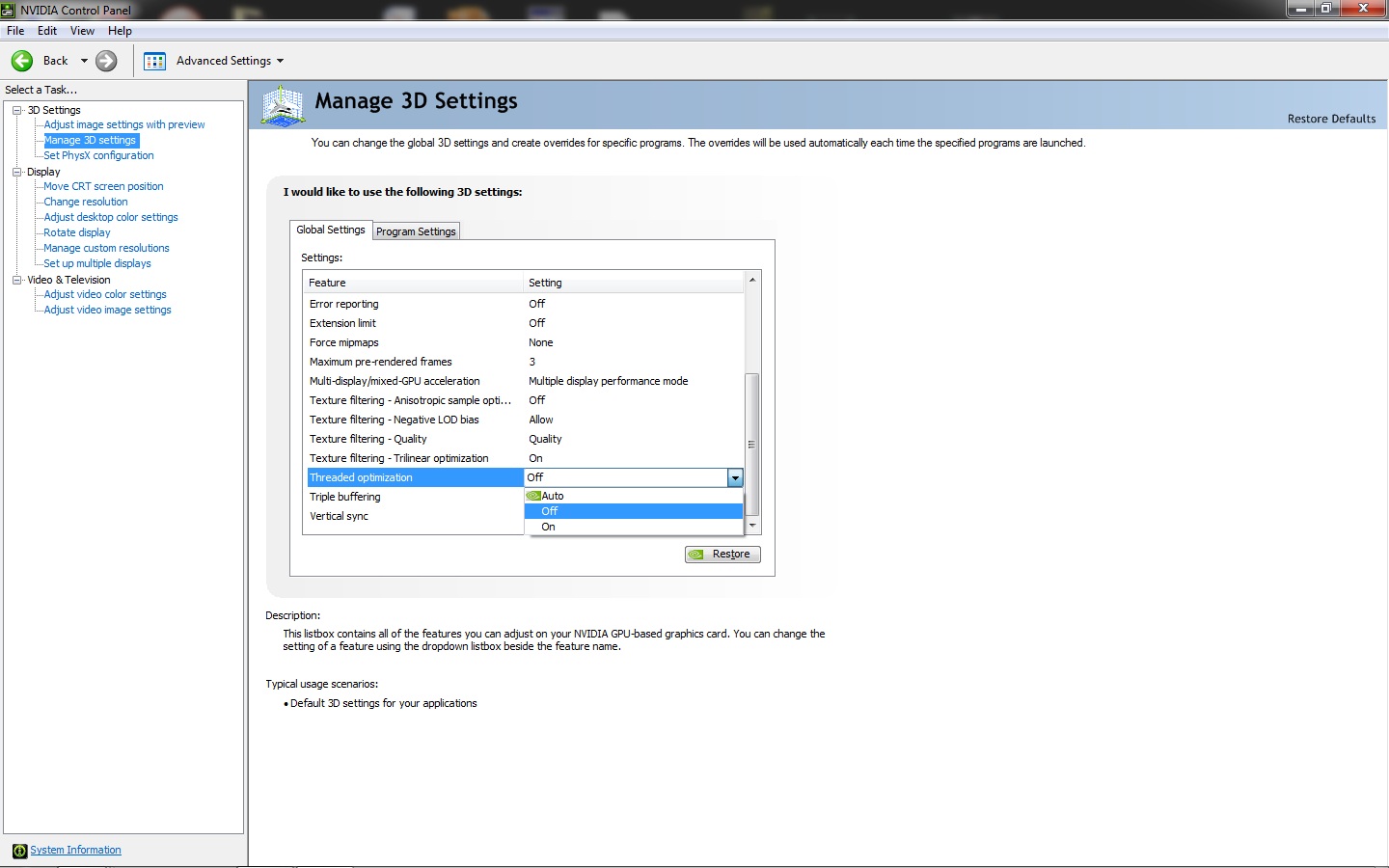Switch to the Global Settings tab

[331, 230]
